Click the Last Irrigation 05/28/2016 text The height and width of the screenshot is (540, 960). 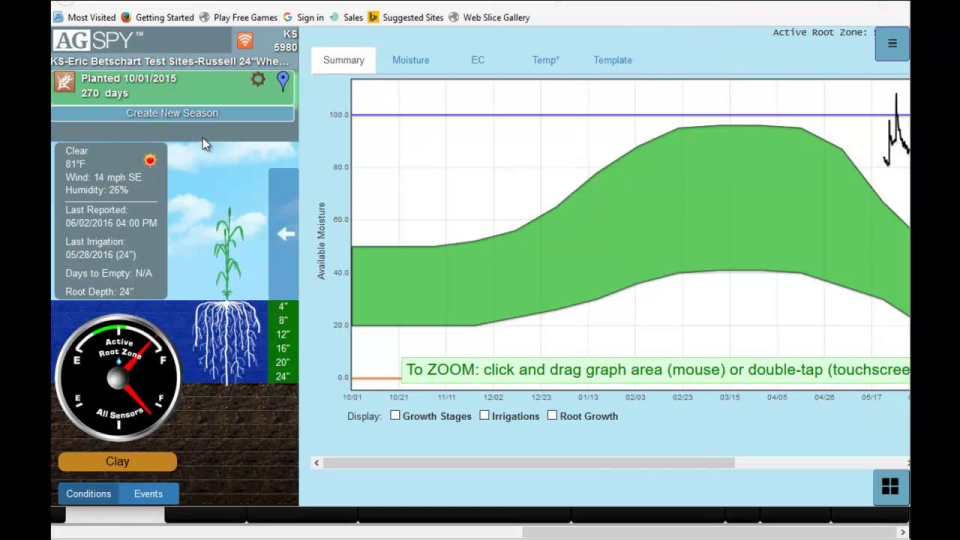click(x=101, y=248)
